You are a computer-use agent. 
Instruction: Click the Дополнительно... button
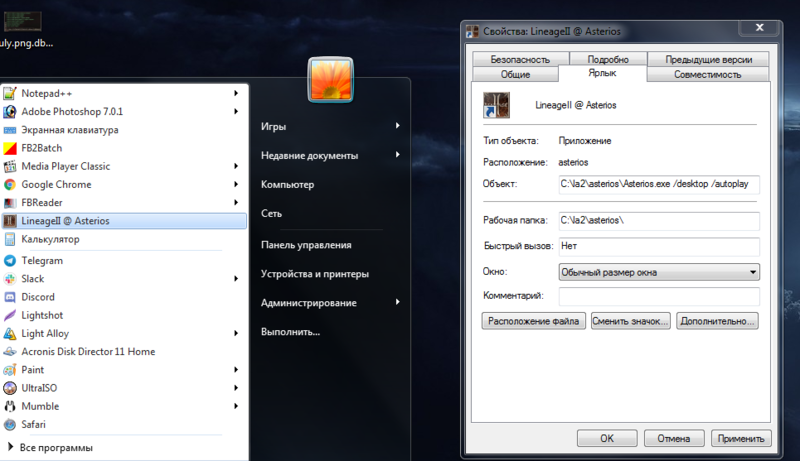click(717, 321)
